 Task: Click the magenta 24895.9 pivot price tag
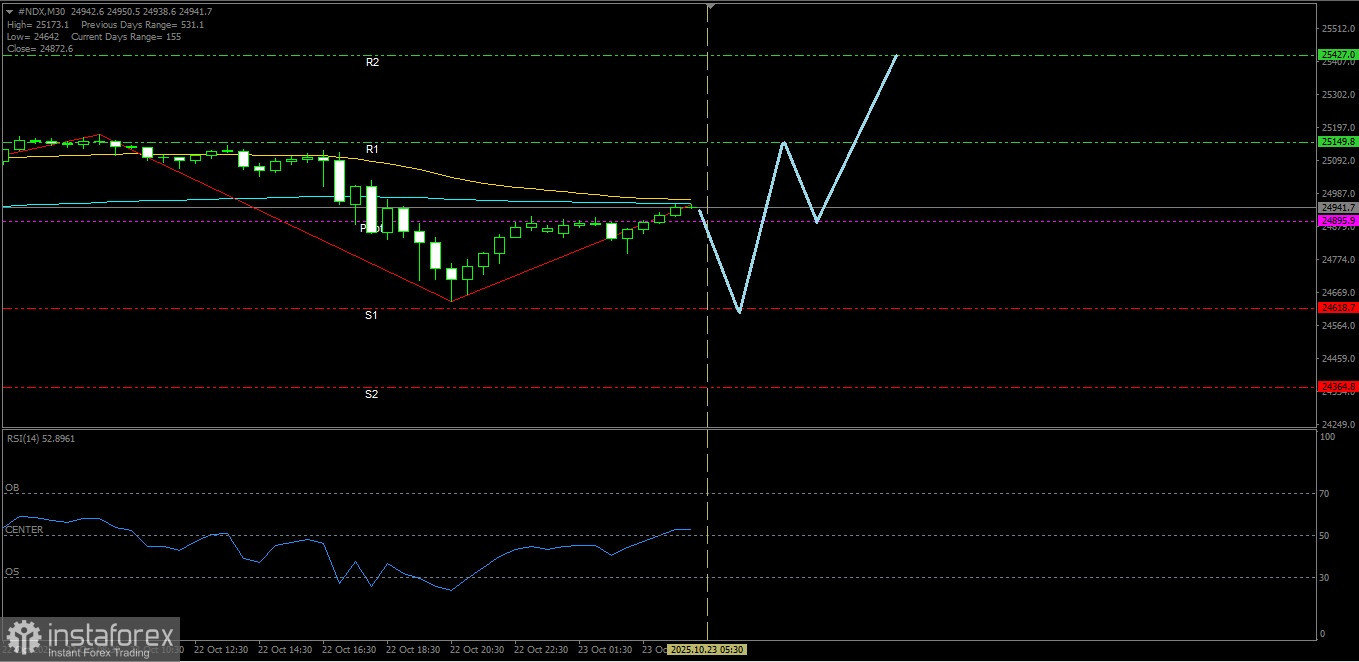[x=1338, y=220]
